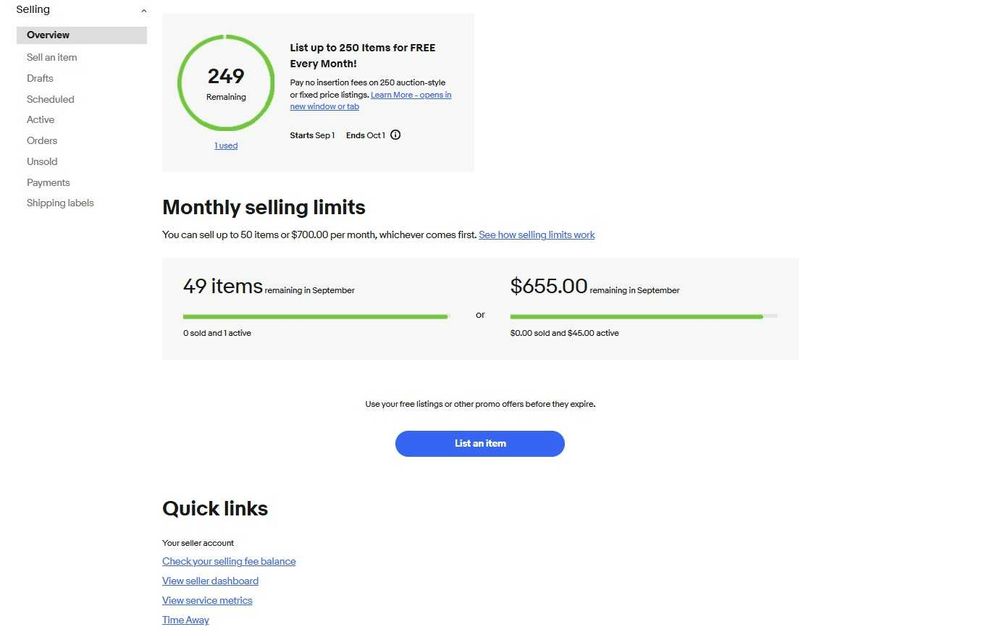Go to Shipping labels in sidebar

(60, 203)
